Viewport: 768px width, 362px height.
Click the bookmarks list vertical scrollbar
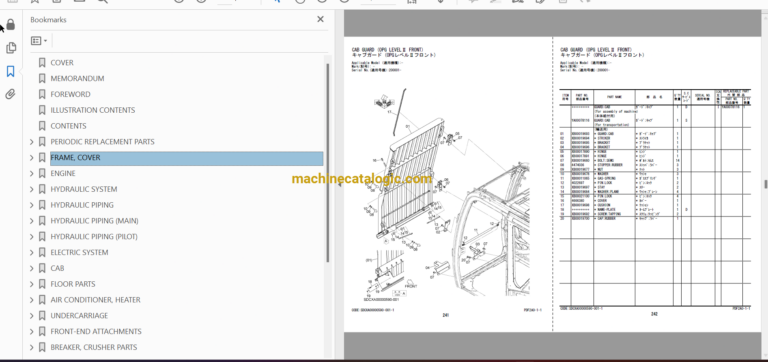coord(328,163)
